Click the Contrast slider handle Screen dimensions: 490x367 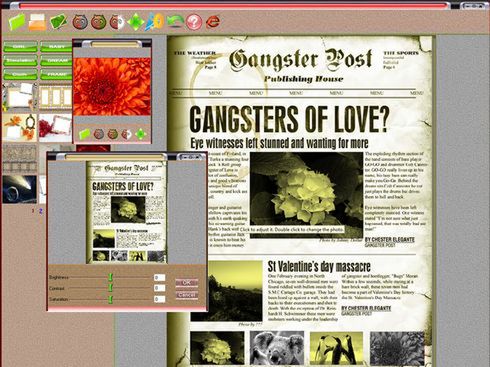(111, 288)
